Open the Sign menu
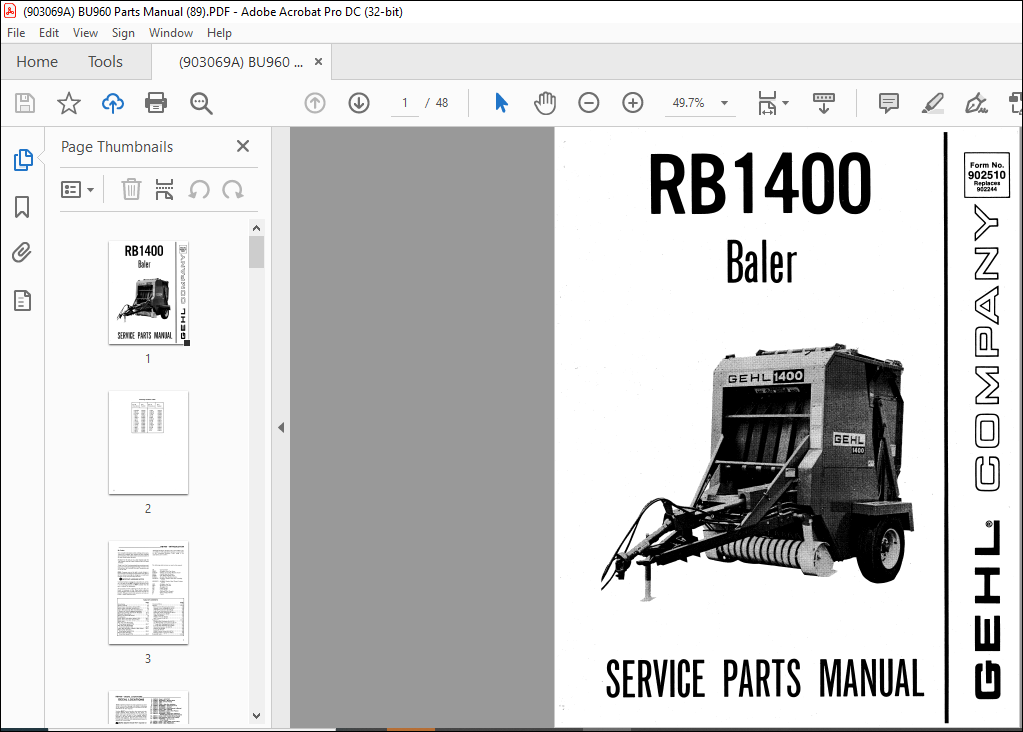The width and height of the screenshot is (1023, 732). 123,33
